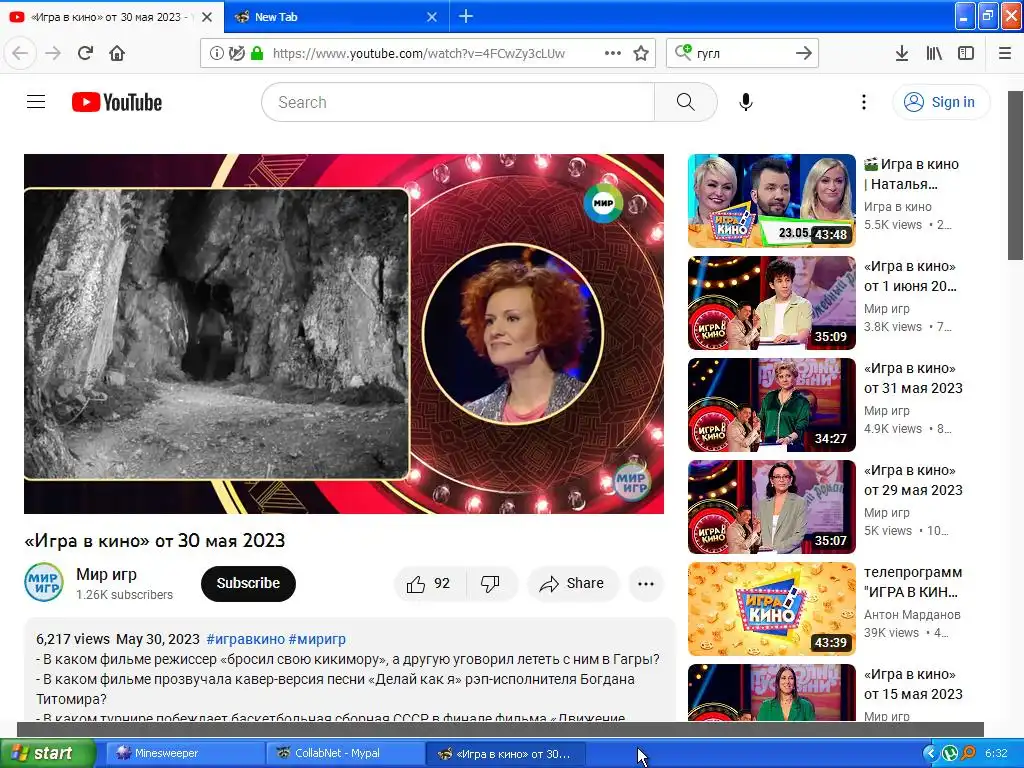Click the YouTube search magnifier button
Screen dimensions: 1024x768
pyautogui.click(x=686, y=102)
